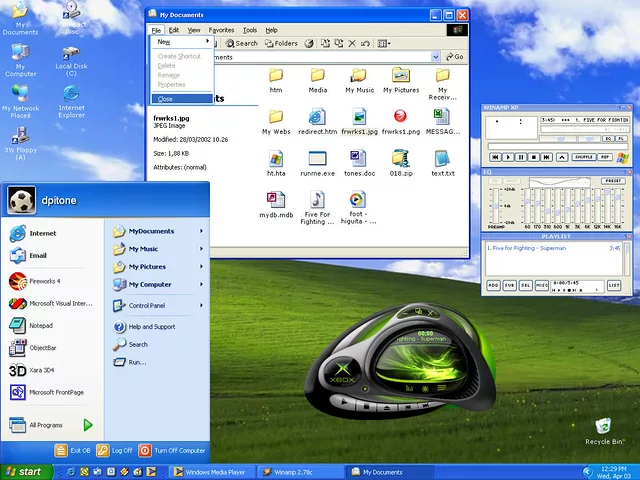Click play on the Xbox-skinned media player
This screenshot has height=480, width=640.
[x=344, y=402]
